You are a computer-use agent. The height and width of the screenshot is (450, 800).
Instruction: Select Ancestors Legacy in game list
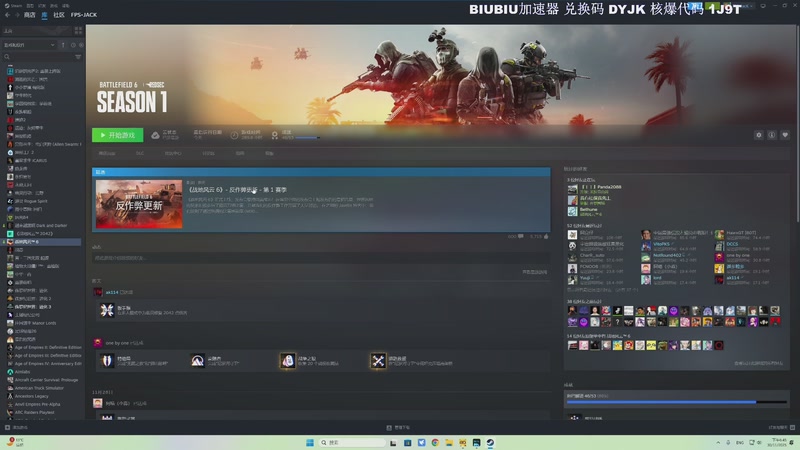[28, 396]
